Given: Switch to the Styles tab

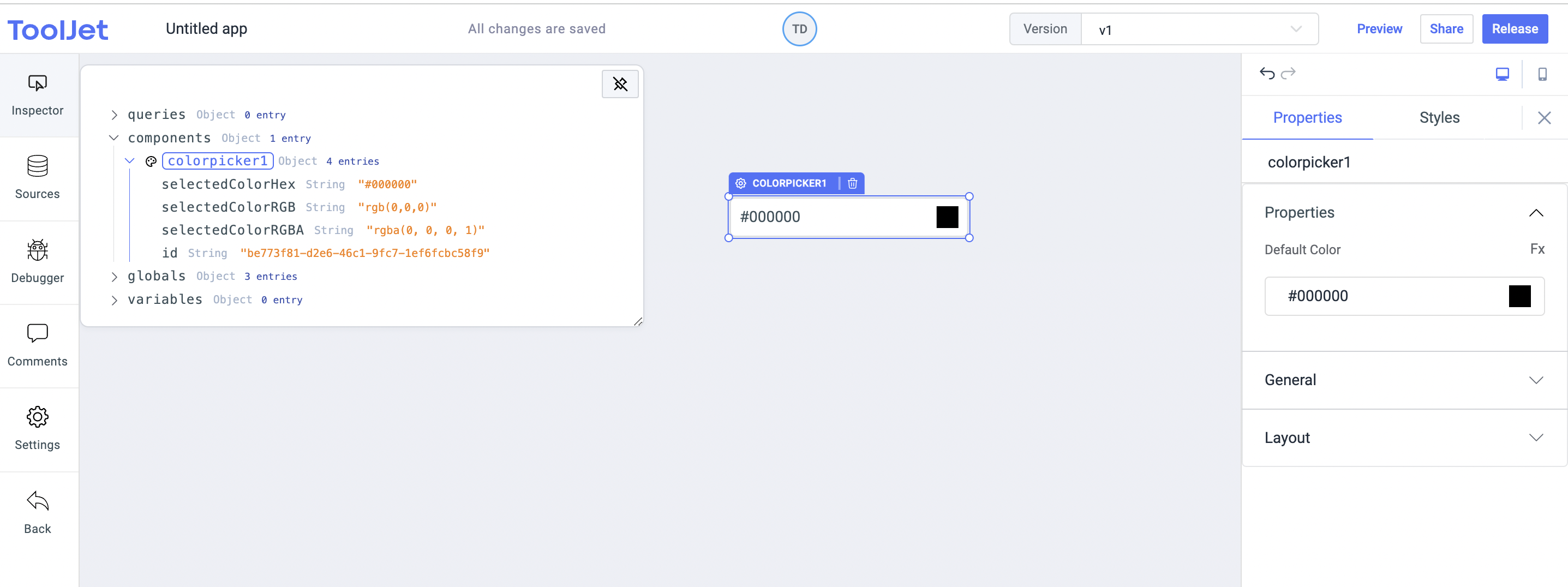Looking at the screenshot, I should coord(1439,117).
